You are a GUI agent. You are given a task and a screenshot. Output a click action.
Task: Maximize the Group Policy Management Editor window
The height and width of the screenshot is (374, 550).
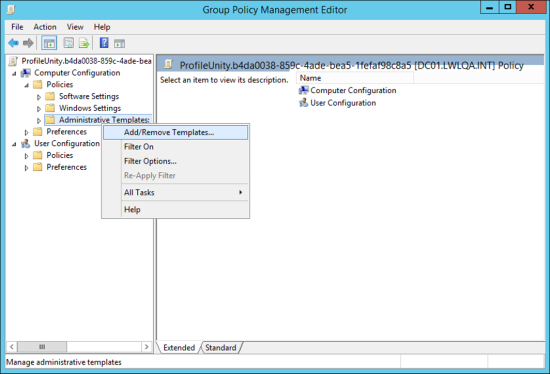pyautogui.click(x=508, y=7)
